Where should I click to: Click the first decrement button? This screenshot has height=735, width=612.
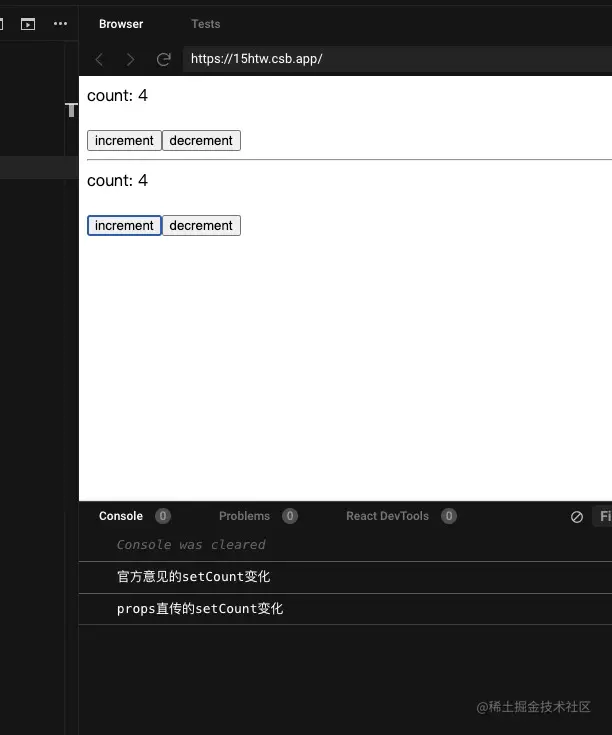[x=201, y=141]
